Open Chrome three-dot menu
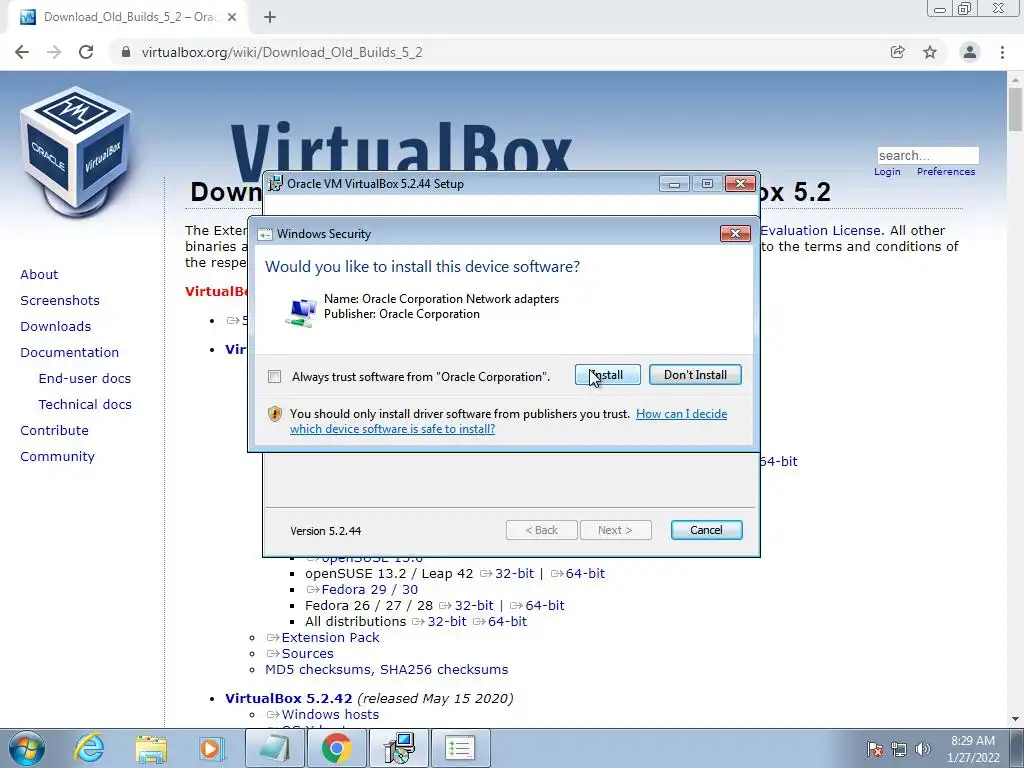Image resolution: width=1024 pixels, height=768 pixels. (1002, 52)
